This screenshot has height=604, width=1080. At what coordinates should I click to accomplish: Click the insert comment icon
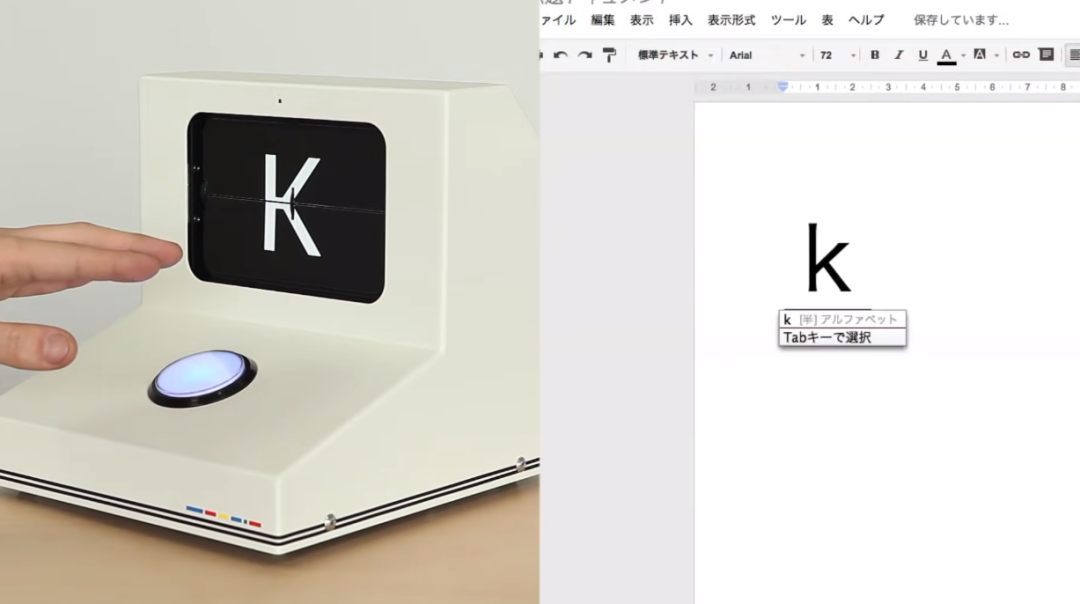coord(1046,54)
